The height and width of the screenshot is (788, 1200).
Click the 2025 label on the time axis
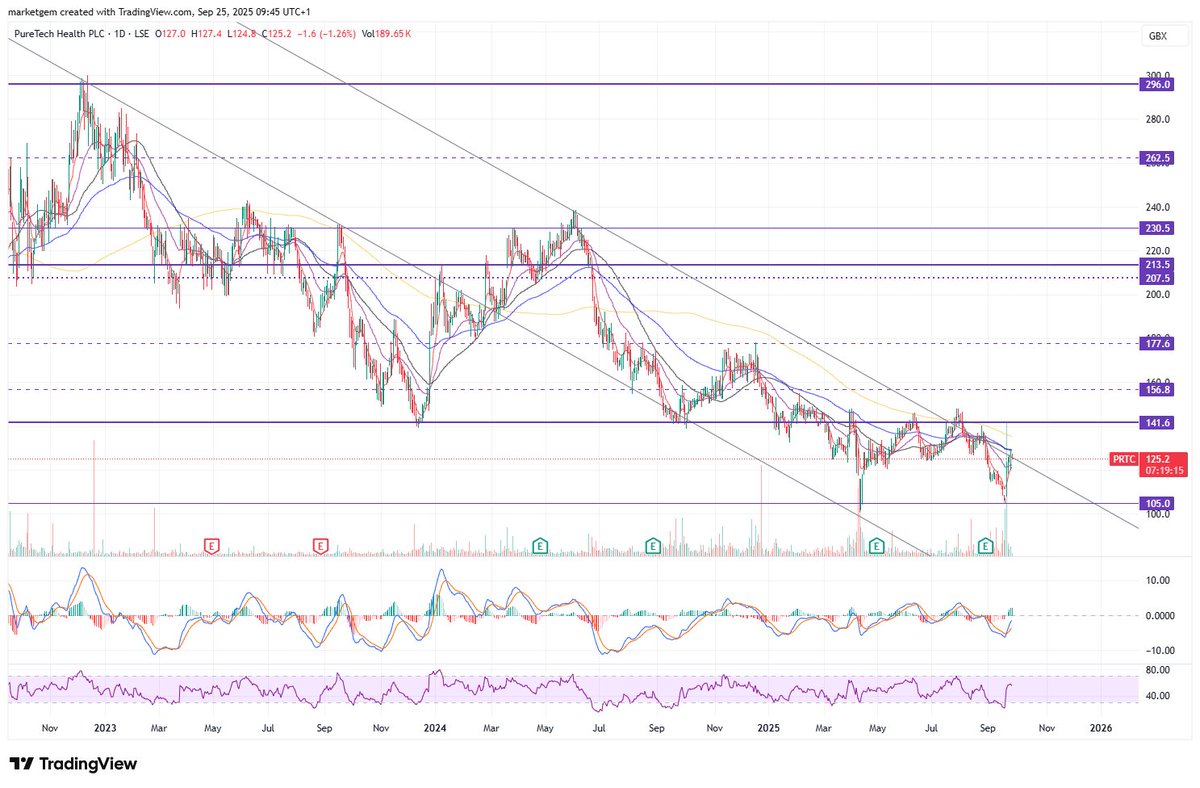768,729
